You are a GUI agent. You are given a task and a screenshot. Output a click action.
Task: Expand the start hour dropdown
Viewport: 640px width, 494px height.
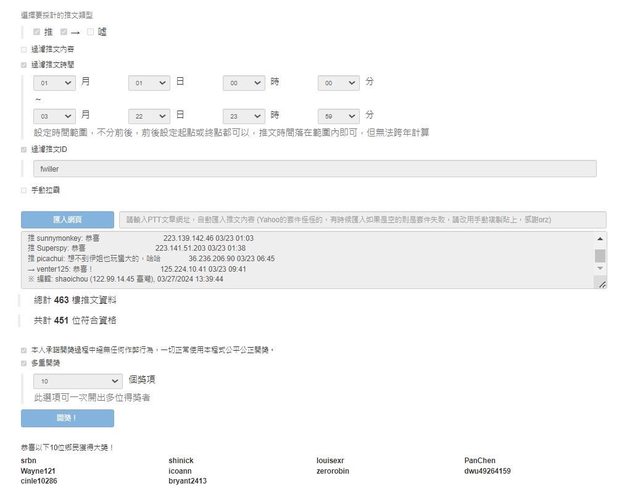244,83
